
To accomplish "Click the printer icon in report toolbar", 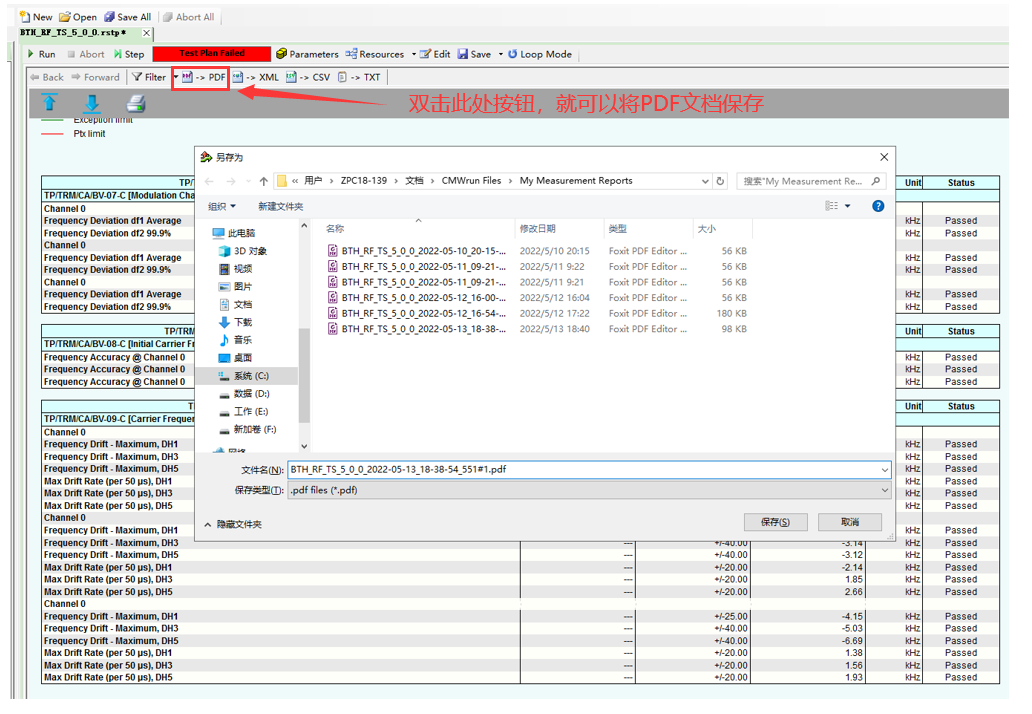I will (x=136, y=103).
